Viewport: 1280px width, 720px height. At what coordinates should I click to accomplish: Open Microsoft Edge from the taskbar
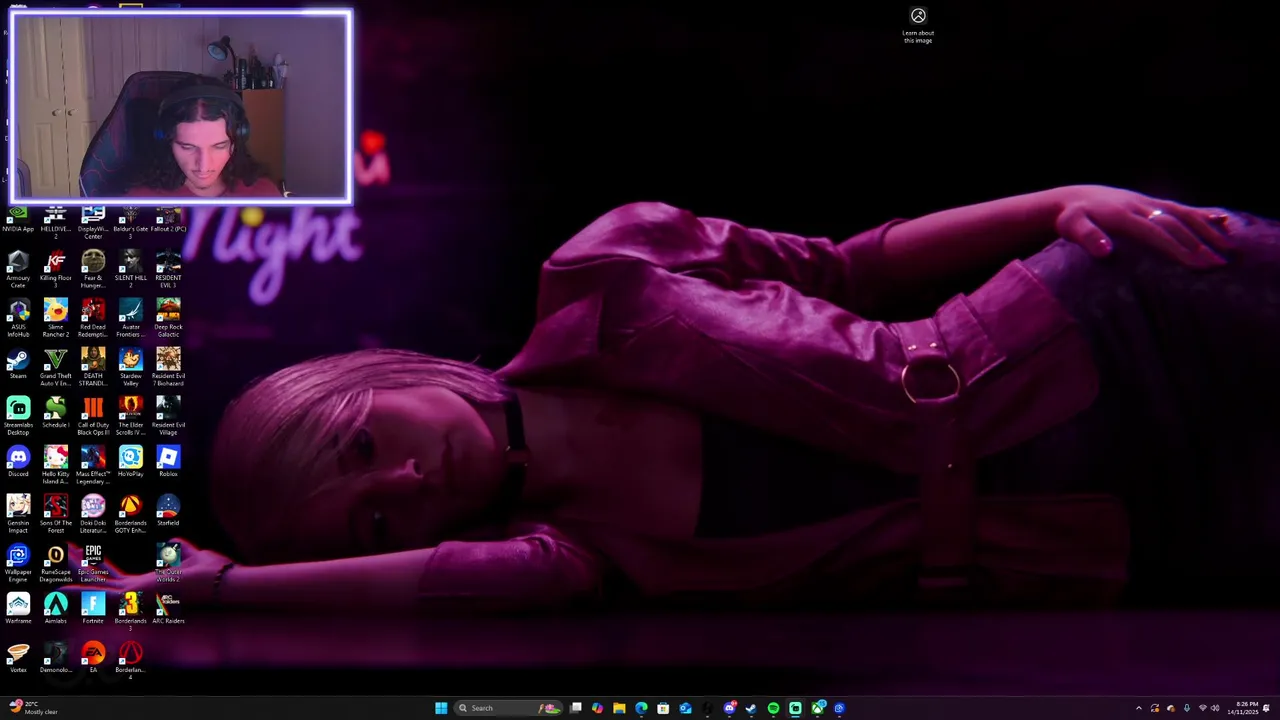tap(641, 708)
